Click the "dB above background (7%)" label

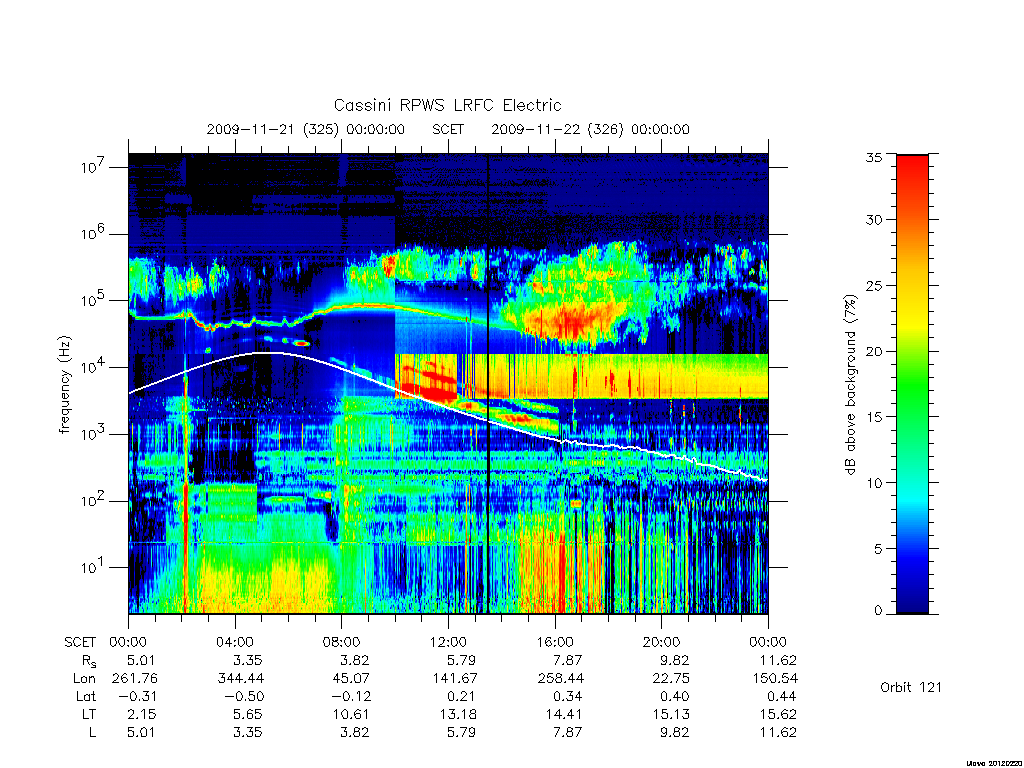click(x=850, y=385)
